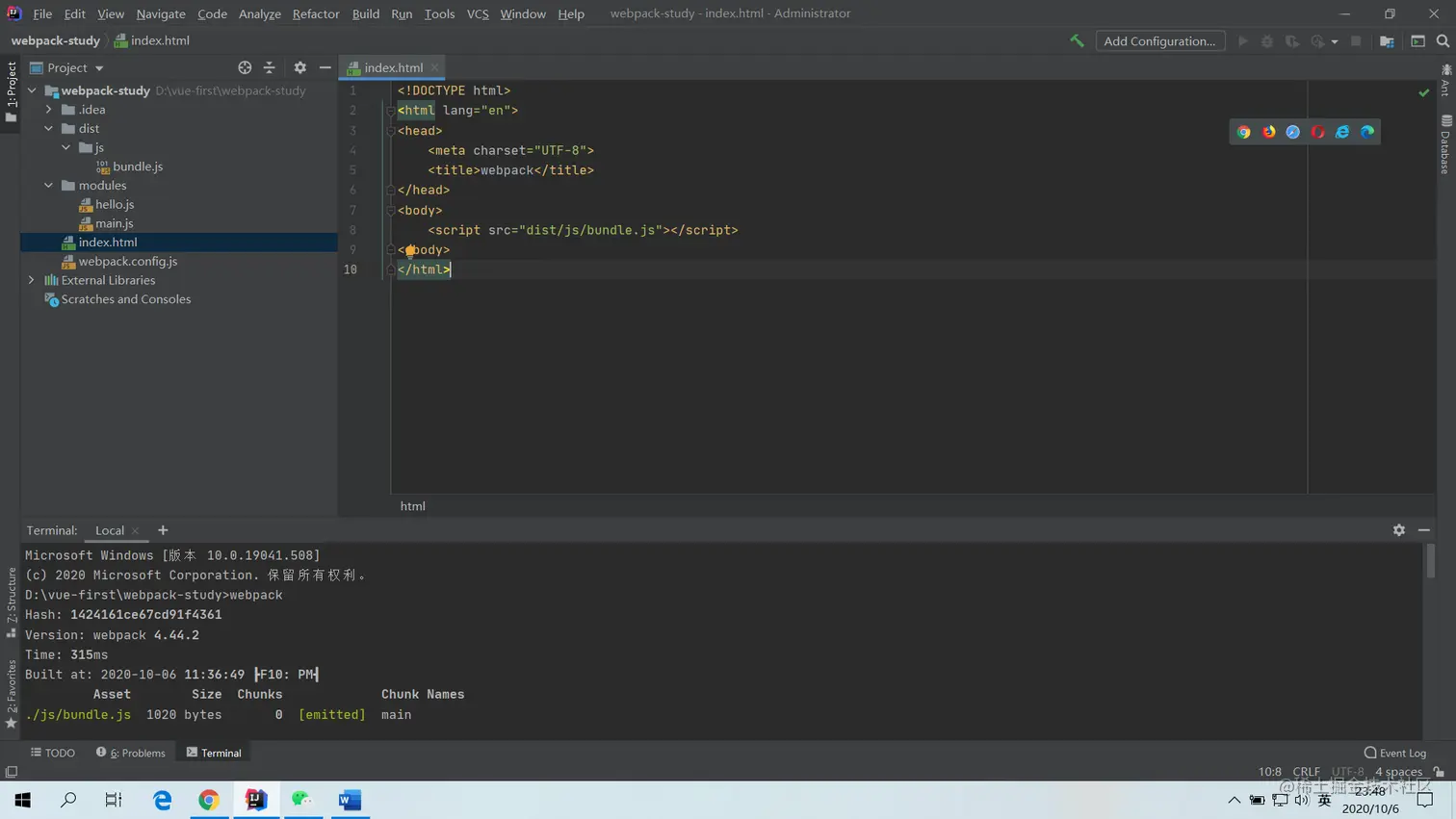
Task: Click the Add Configuration button
Action: 1159,41
